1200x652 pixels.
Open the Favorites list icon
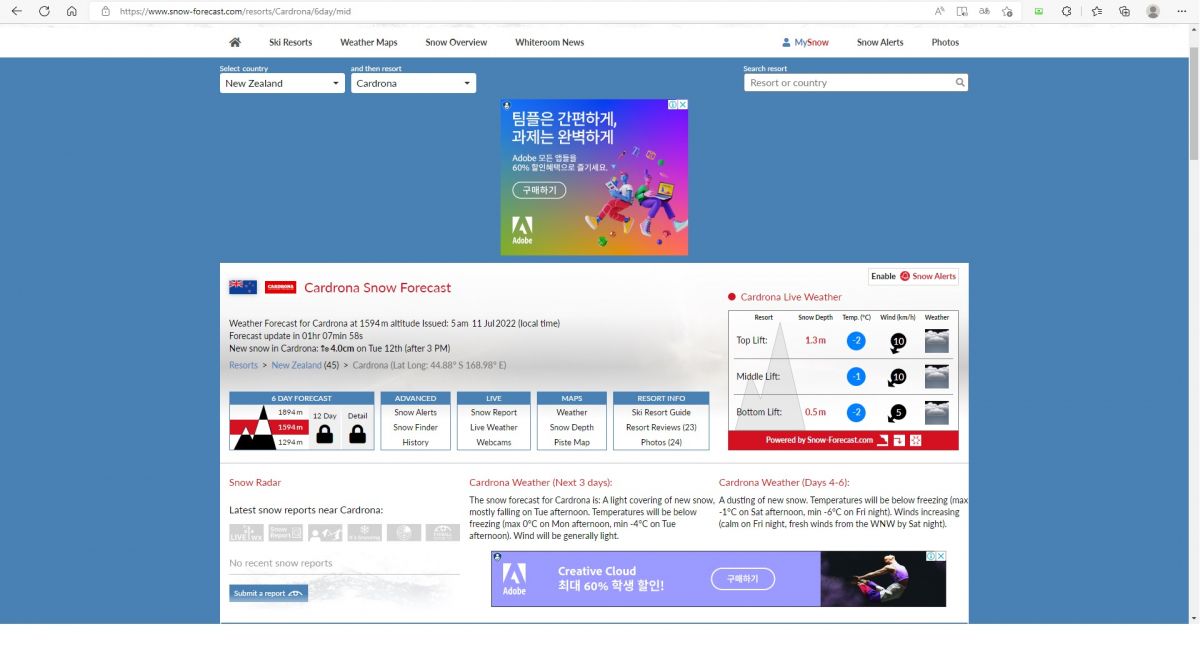click(x=1097, y=11)
